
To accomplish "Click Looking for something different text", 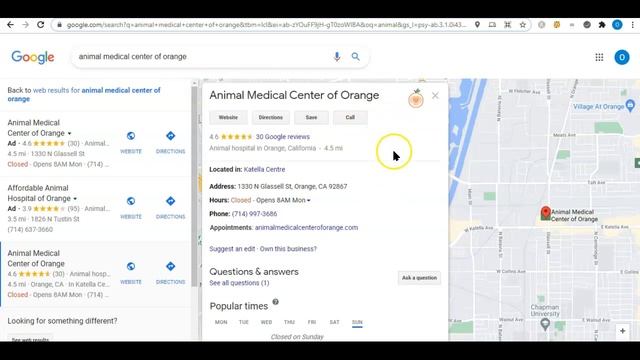I will click(x=62, y=321).
